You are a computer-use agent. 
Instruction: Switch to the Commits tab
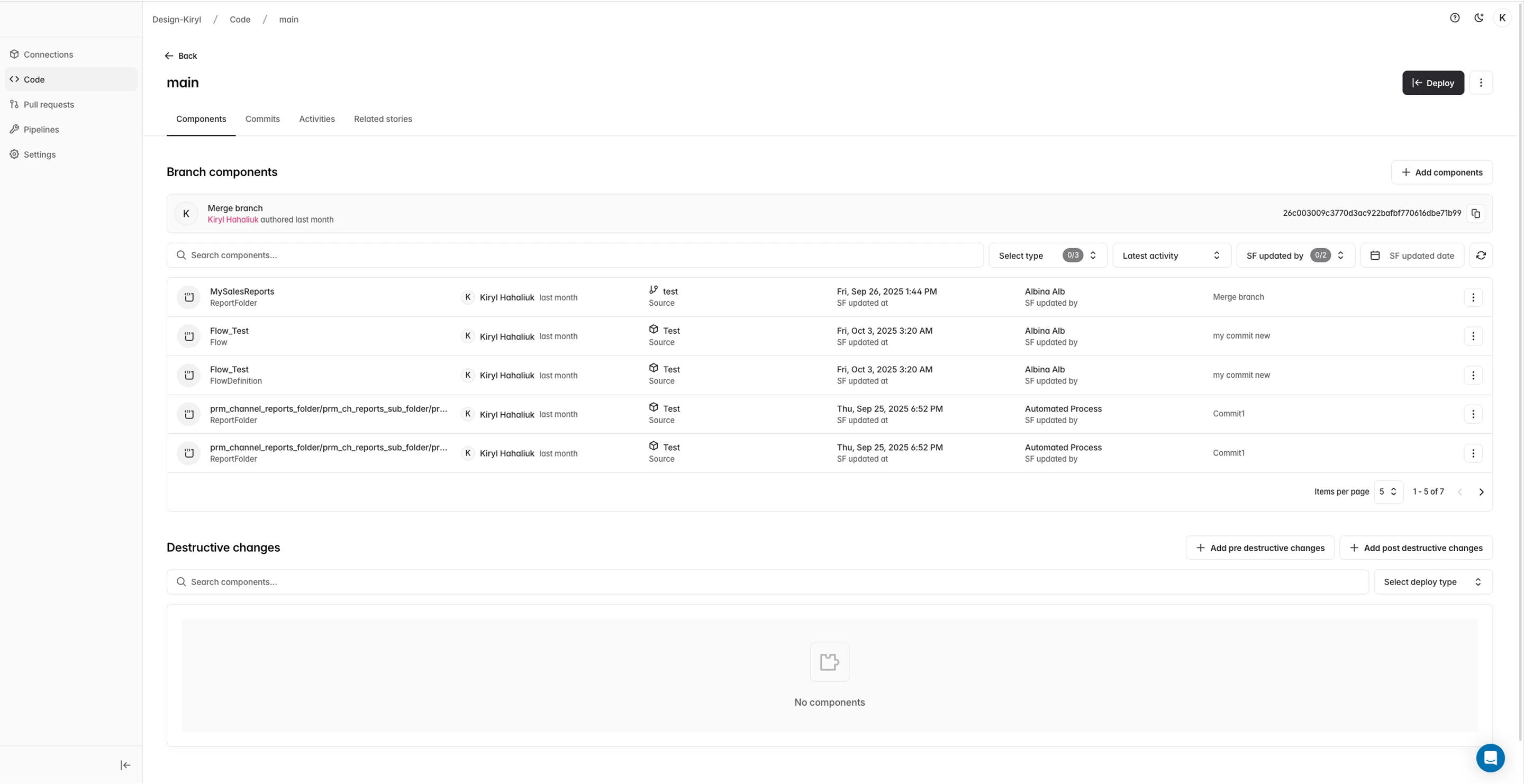[x=262, y=119]
